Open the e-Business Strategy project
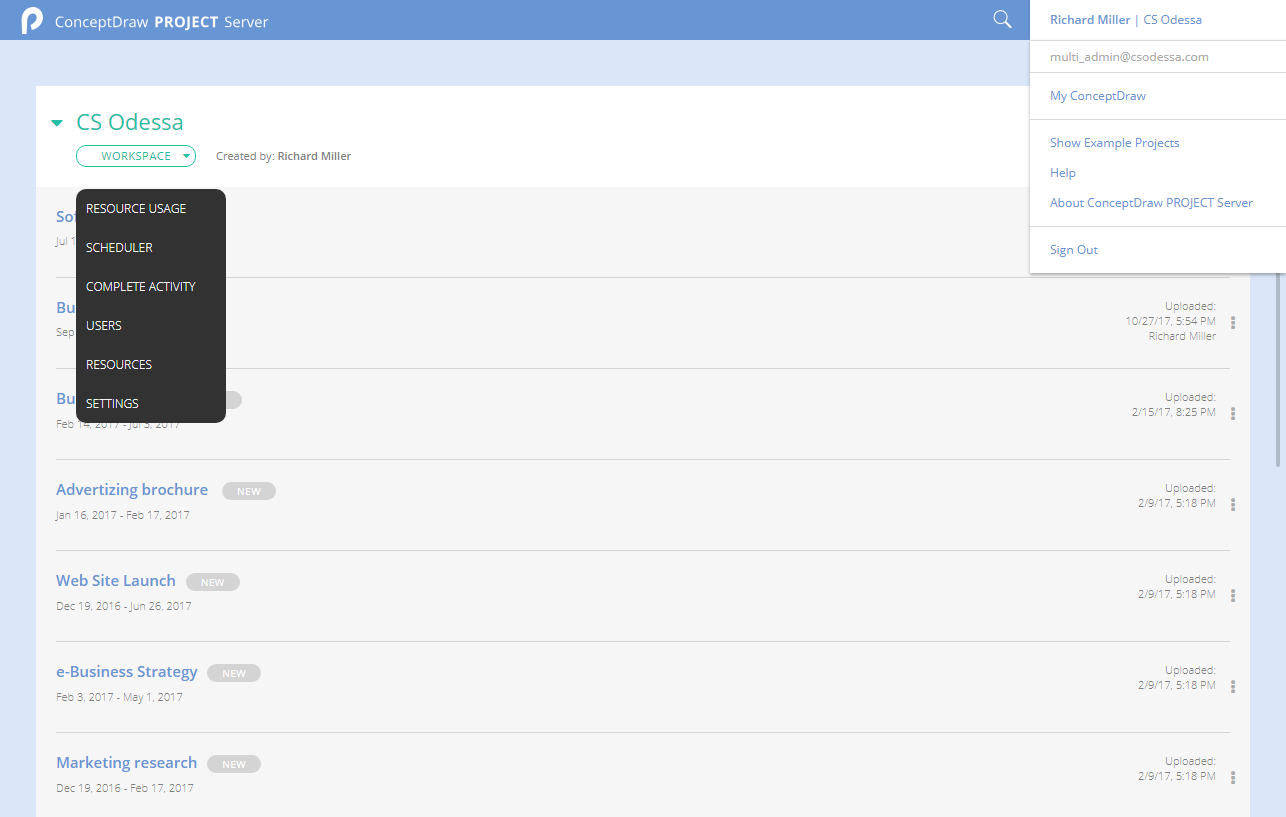Screen dimensions: 1286x817 click(127, 672)
